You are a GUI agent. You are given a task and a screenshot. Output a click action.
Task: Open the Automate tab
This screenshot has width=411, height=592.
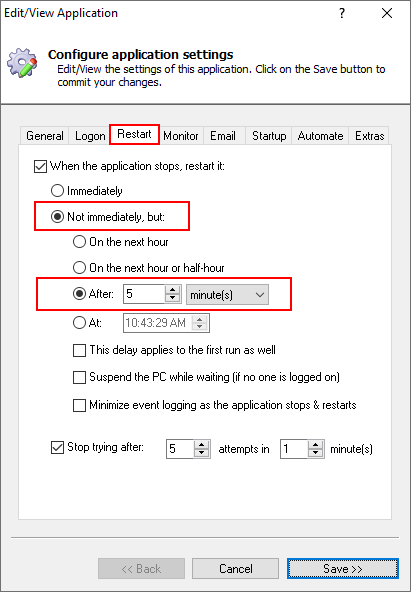[x=320, y=136]
